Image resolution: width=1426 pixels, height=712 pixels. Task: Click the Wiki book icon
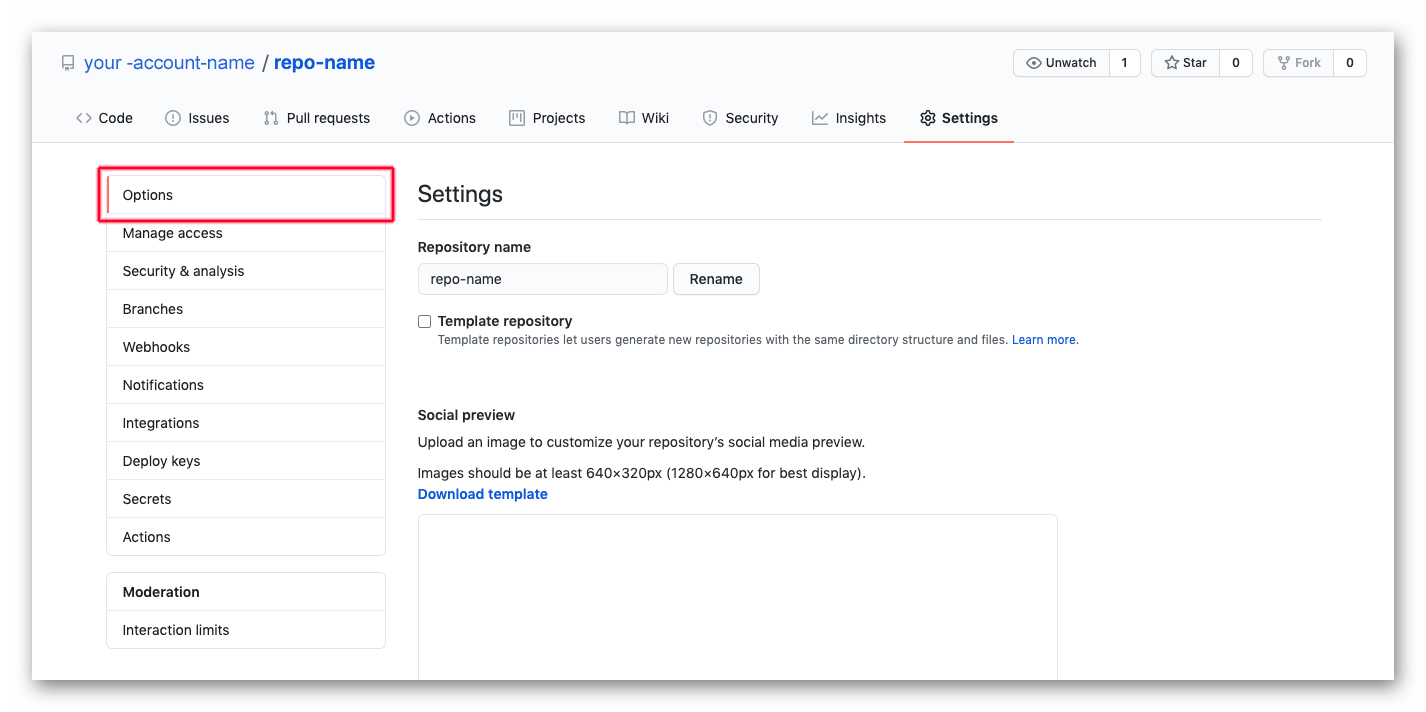[x=627, y=118]
